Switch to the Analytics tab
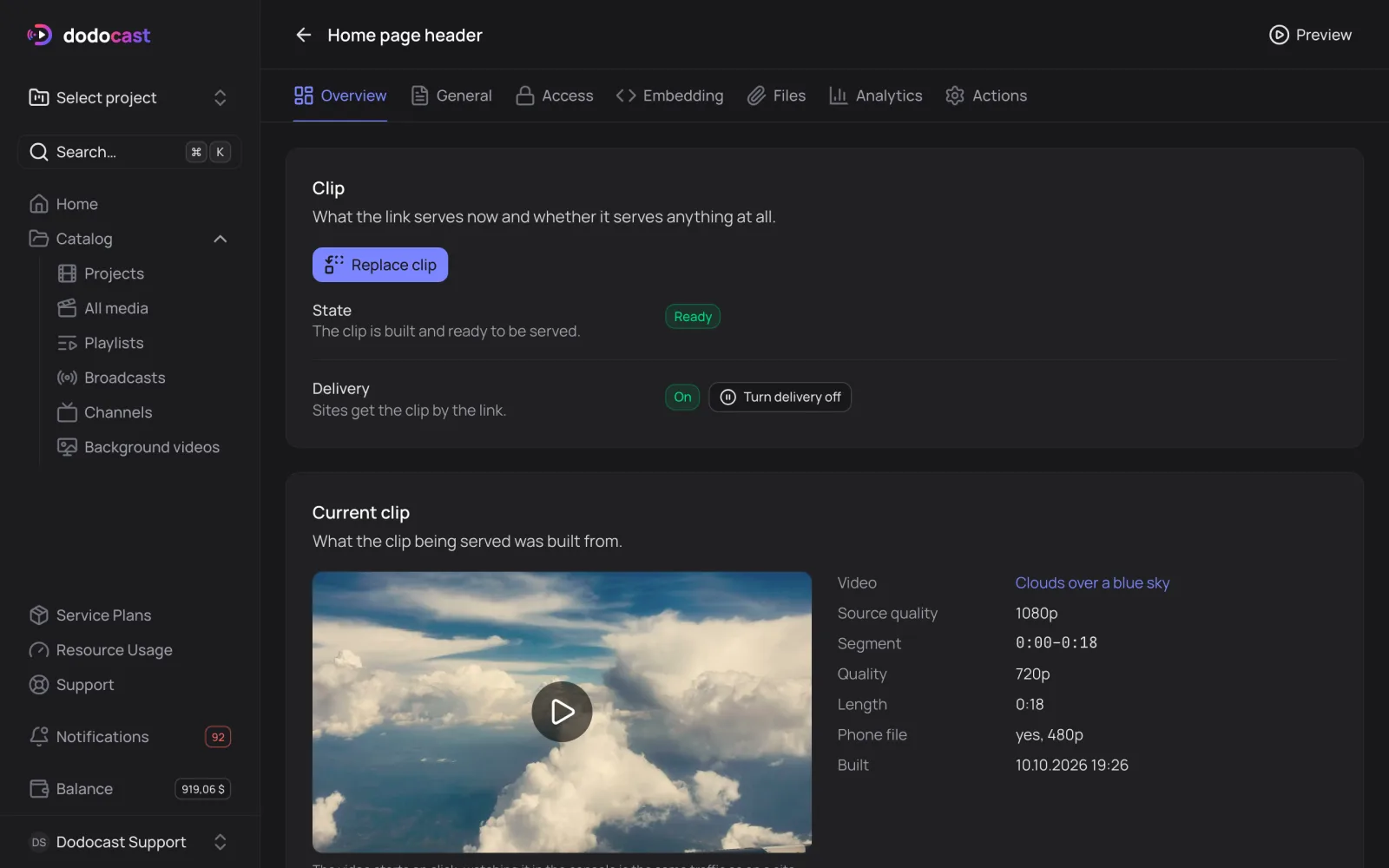The height and width of the screenshot is (868, 1389). 876,95
